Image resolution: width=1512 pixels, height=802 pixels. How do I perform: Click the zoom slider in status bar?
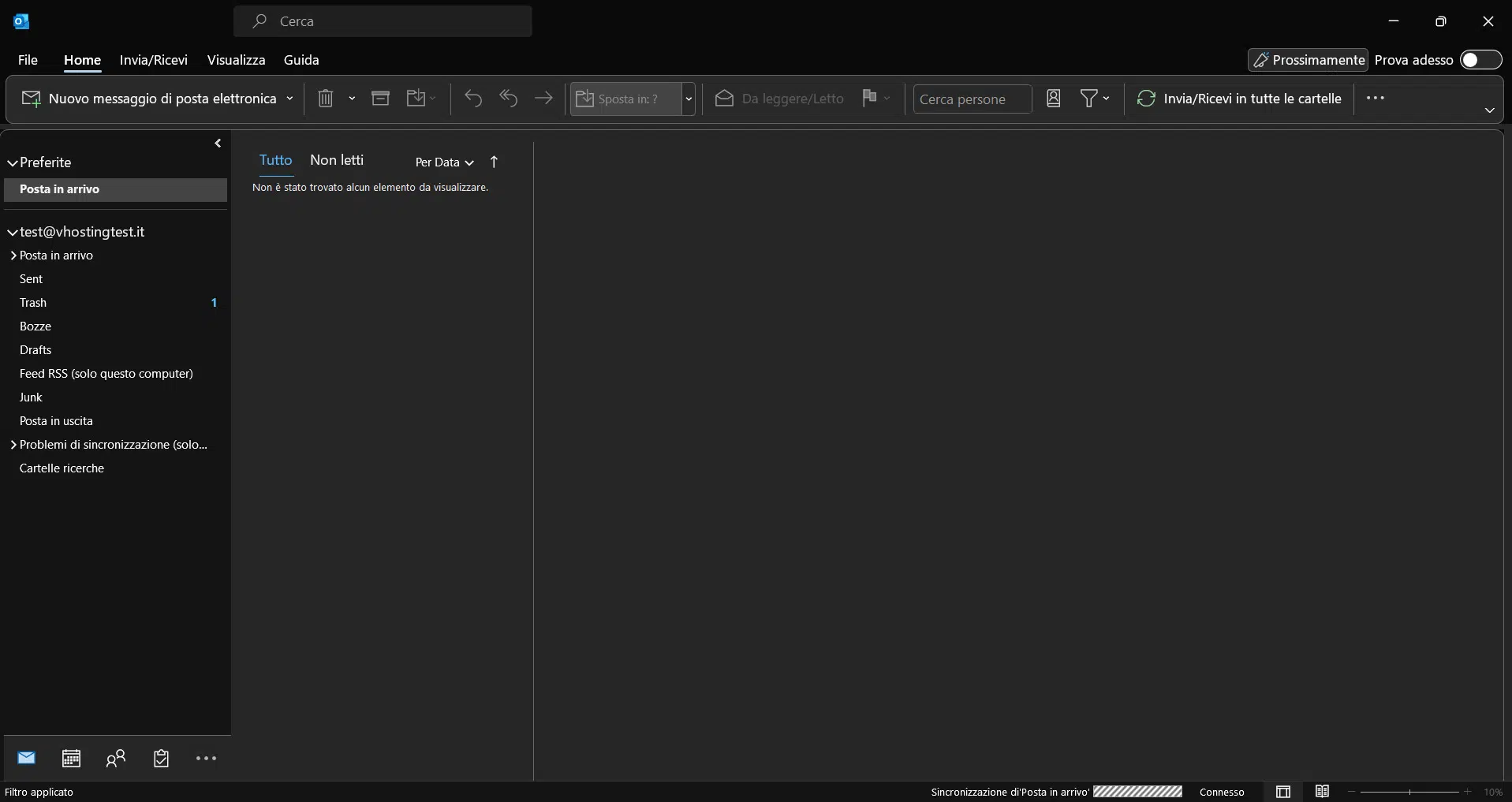(x=1409, y=792)
